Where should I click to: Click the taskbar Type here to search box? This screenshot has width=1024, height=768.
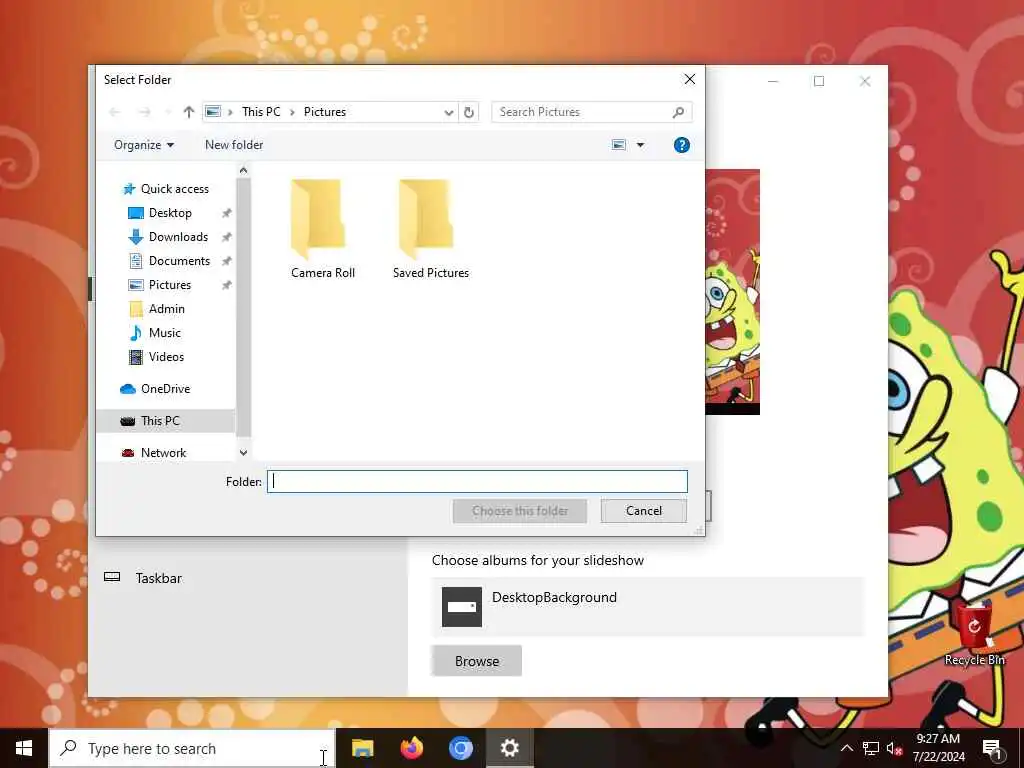pyautogui.click(x=192, y=748)
